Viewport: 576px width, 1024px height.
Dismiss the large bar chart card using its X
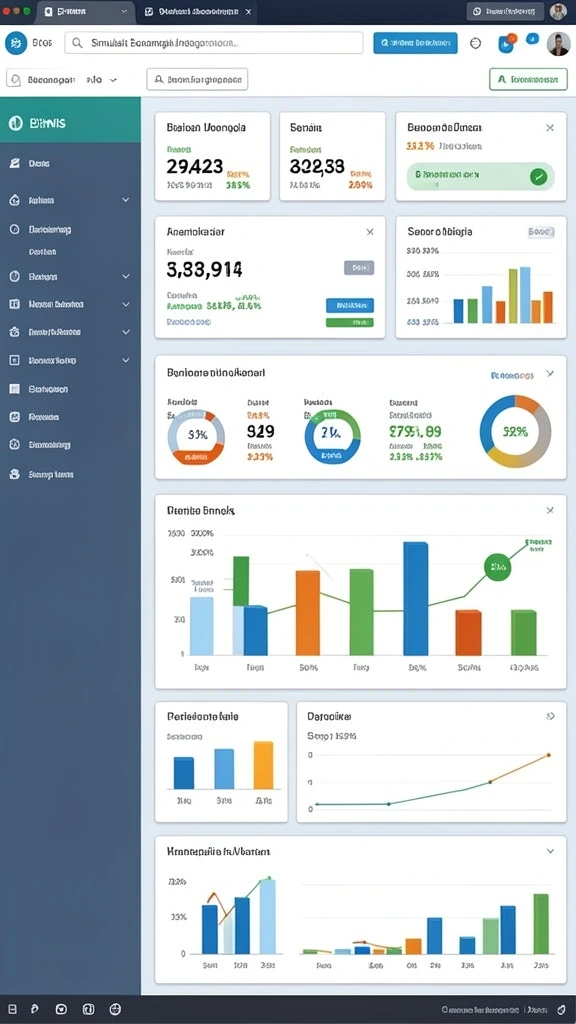tap(550, 510)
